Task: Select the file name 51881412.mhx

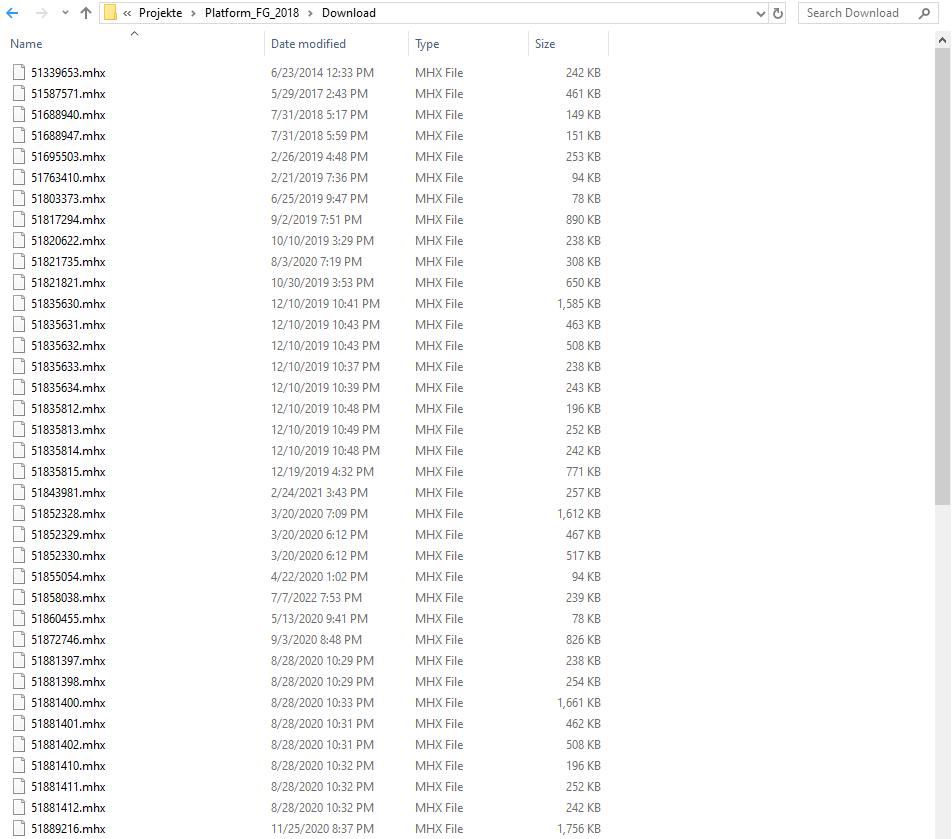Action: pyautogui.click(x=68, y=807)
